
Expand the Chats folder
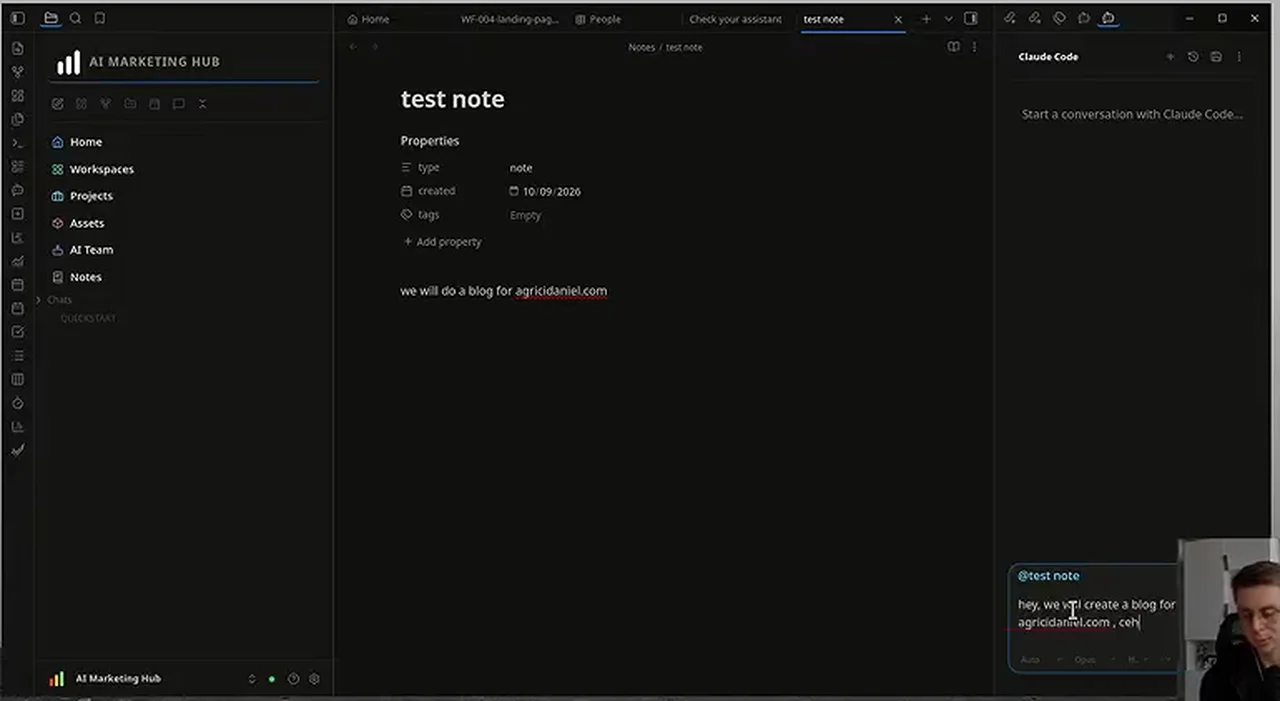59,300
